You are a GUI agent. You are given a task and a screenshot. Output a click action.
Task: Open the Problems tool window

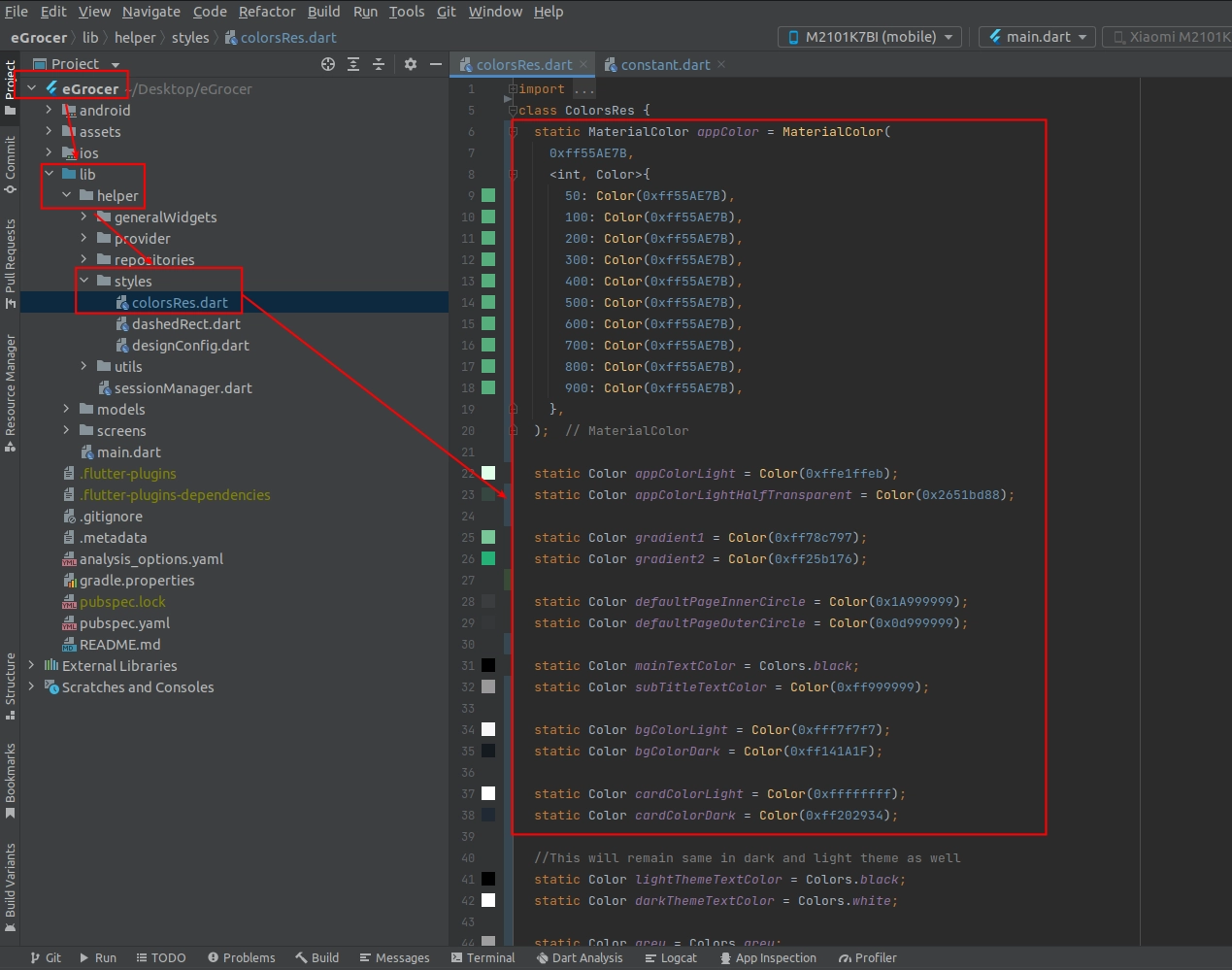tap(241, 957)
